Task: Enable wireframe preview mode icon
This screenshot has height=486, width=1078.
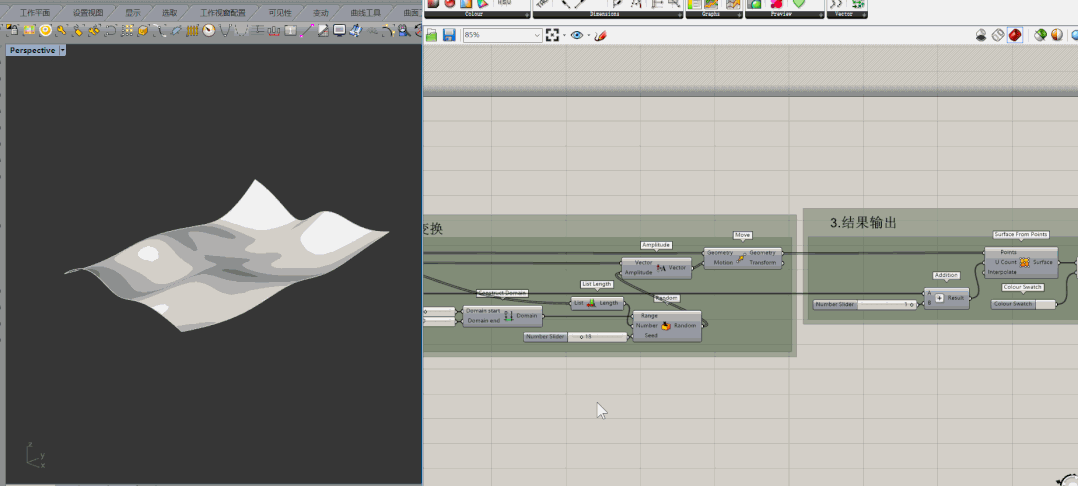Action: (x=998, y=35)
